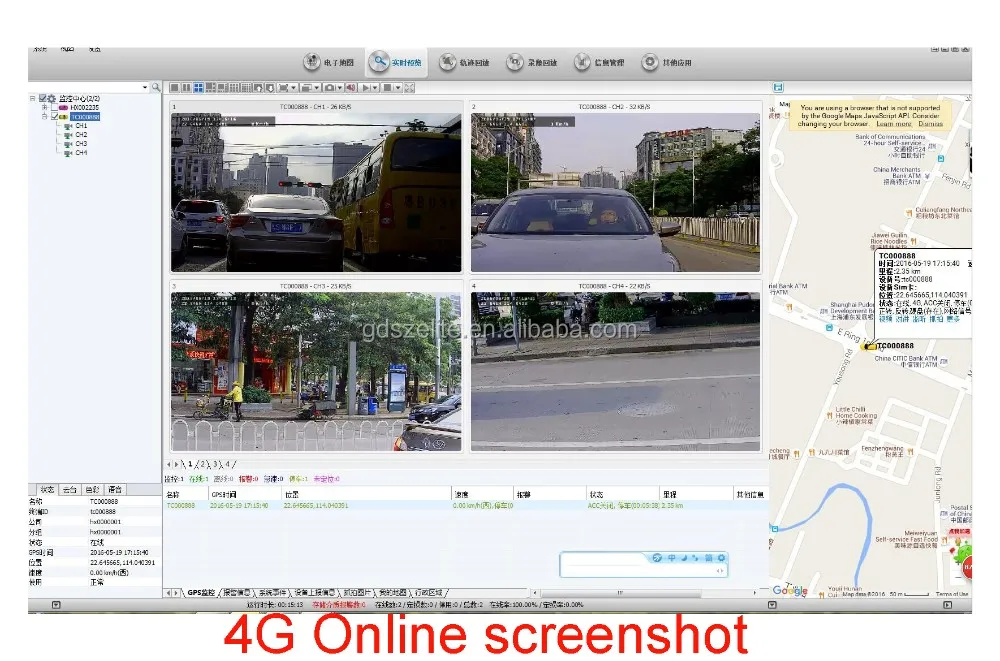Click the search magnifier icon above device tree
Image resolution: width=1000 pixels, height=661 pixels.
click(x=156, y=88)
